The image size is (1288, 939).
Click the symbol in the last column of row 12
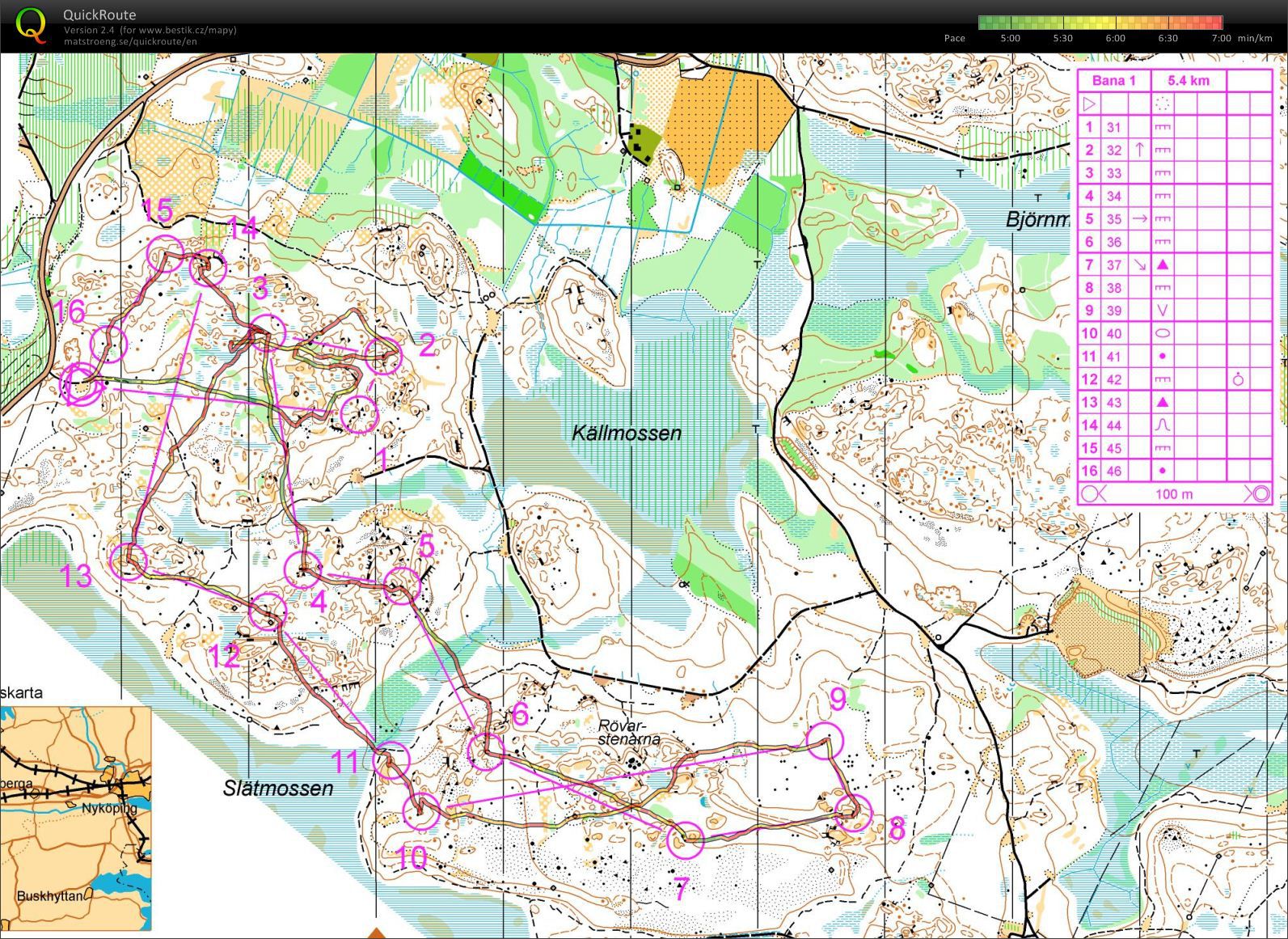pos(1238,379)
